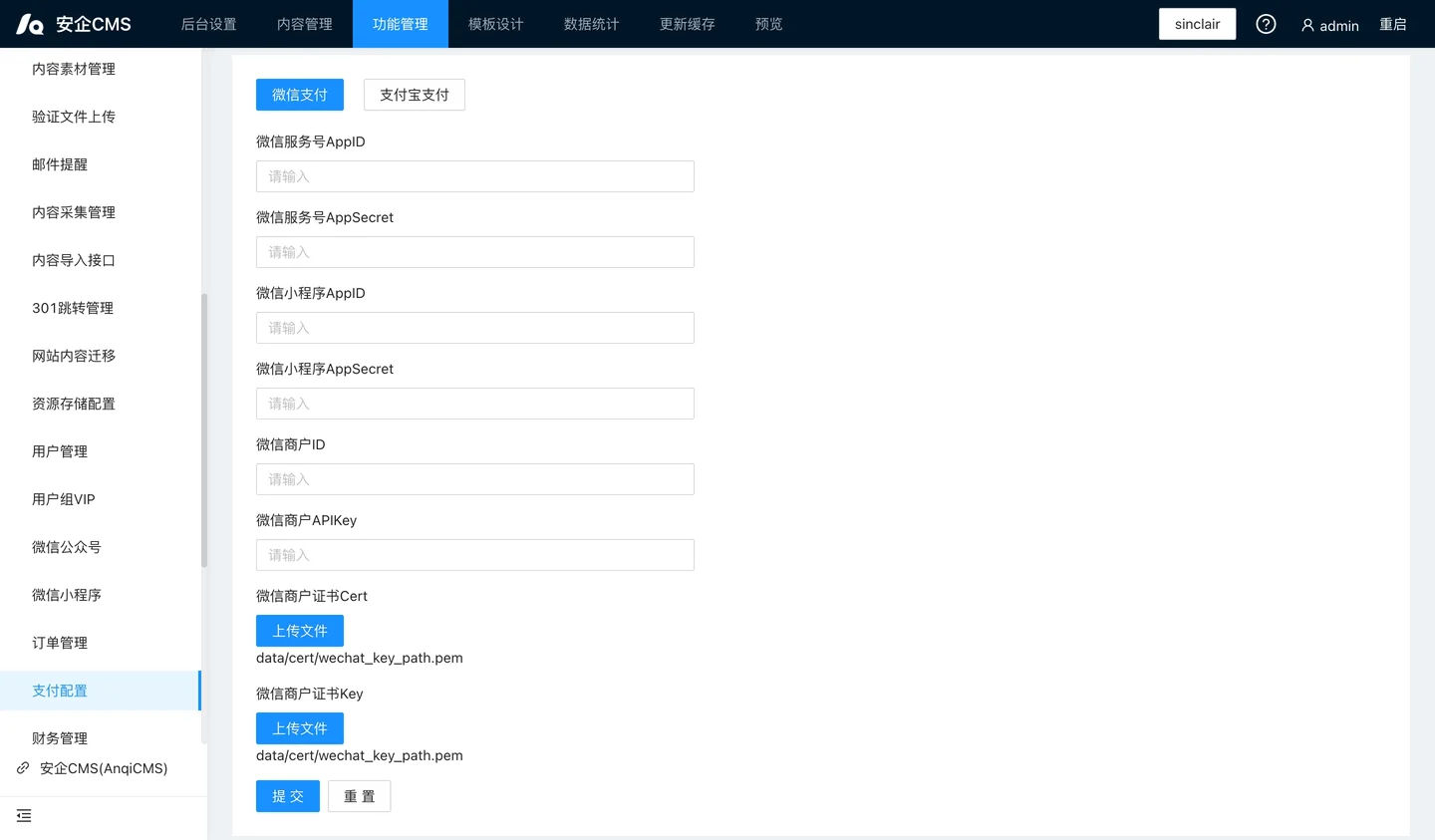The image size is (1435, 840).
Task: Focus the 微信商户APIKey input
Action: coord(475,555)
